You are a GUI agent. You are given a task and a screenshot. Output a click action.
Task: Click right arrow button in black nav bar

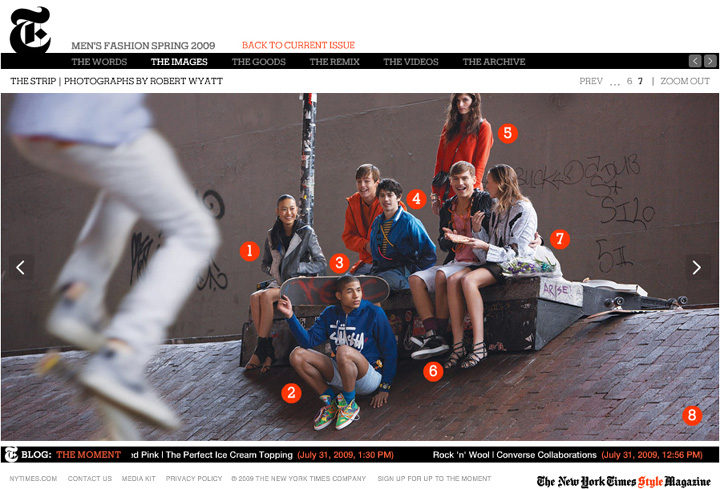[710, 61]
